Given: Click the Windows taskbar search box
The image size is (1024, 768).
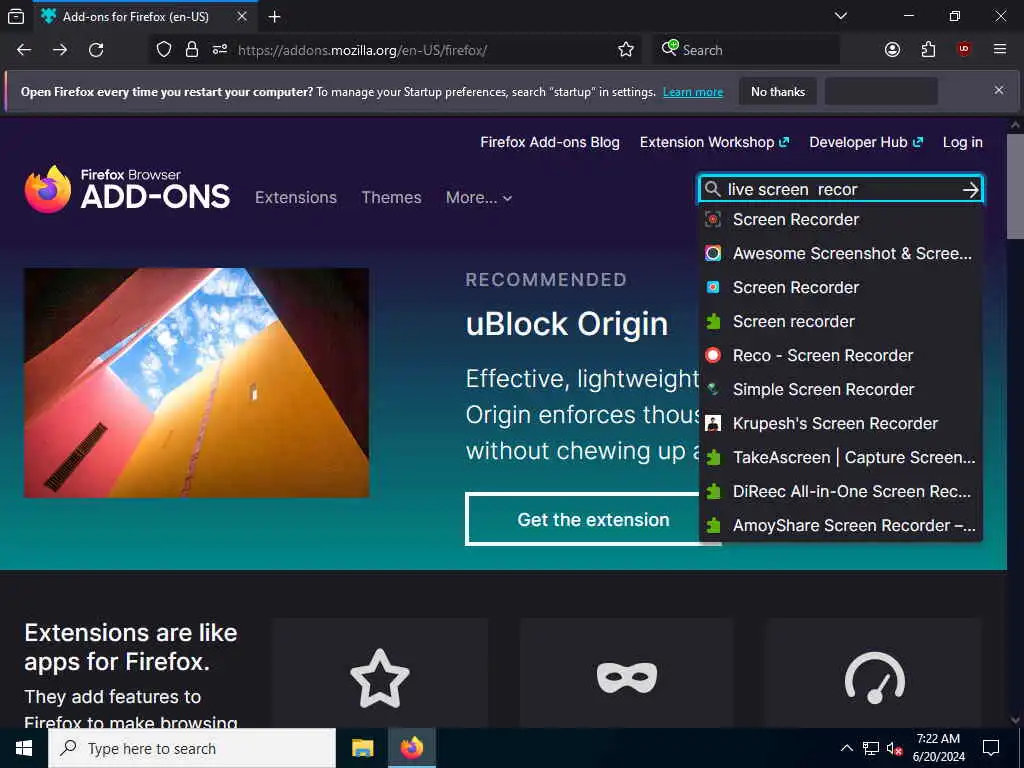Looking at the screenshot, I should pyautogui.click(x=192, y=748).
